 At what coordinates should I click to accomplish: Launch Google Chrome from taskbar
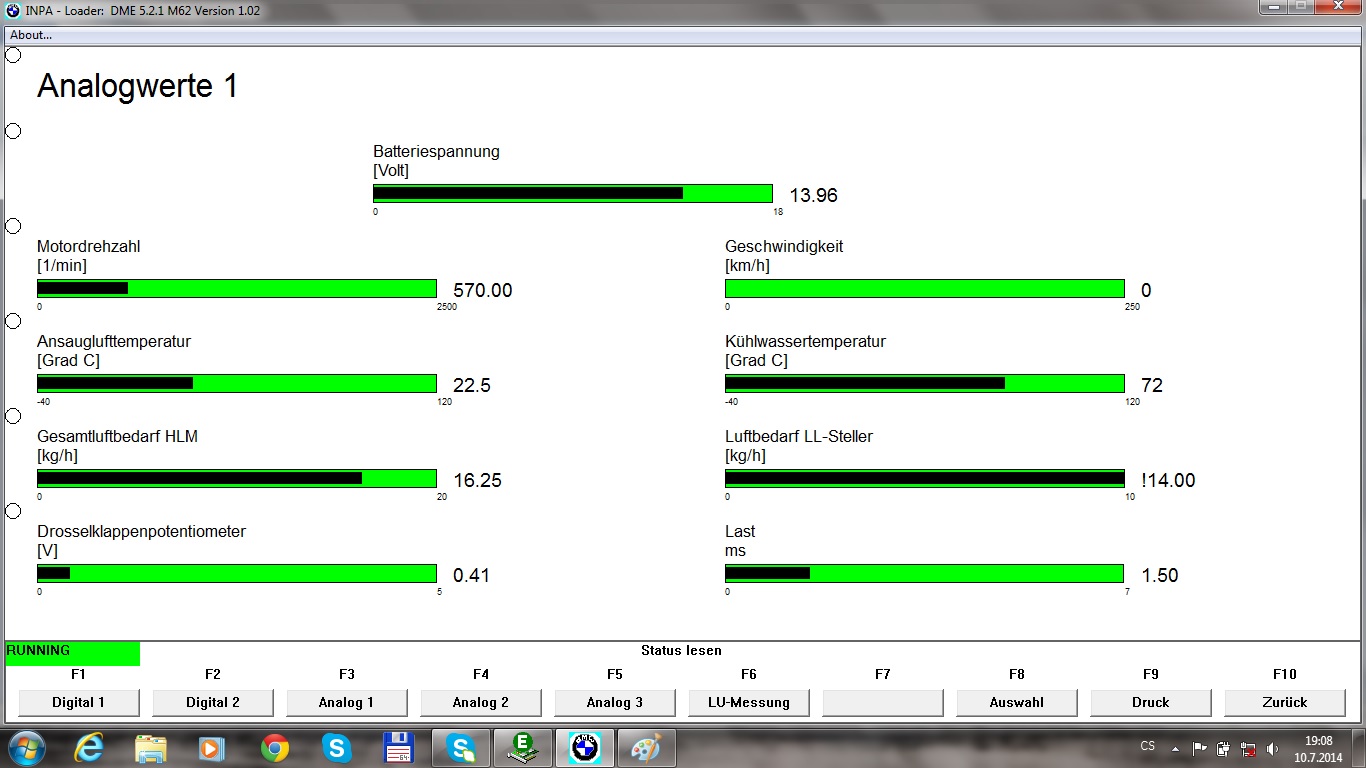[x=275, y=748]
